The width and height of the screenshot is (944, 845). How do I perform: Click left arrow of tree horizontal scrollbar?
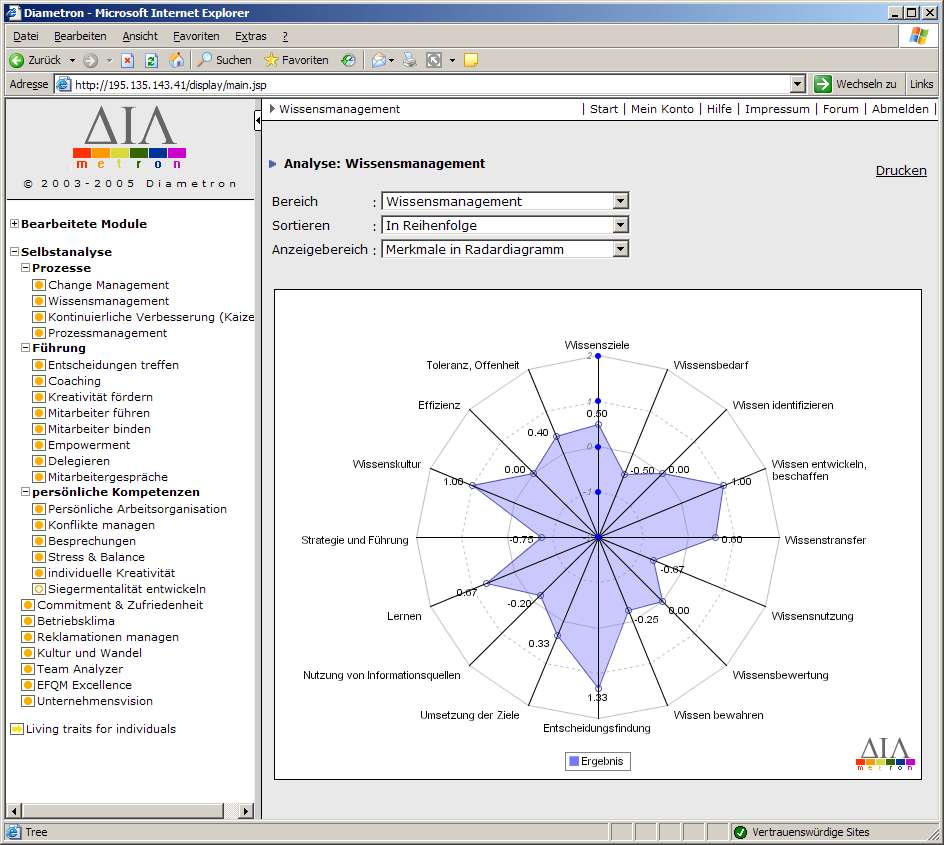(x=14, y=811)
